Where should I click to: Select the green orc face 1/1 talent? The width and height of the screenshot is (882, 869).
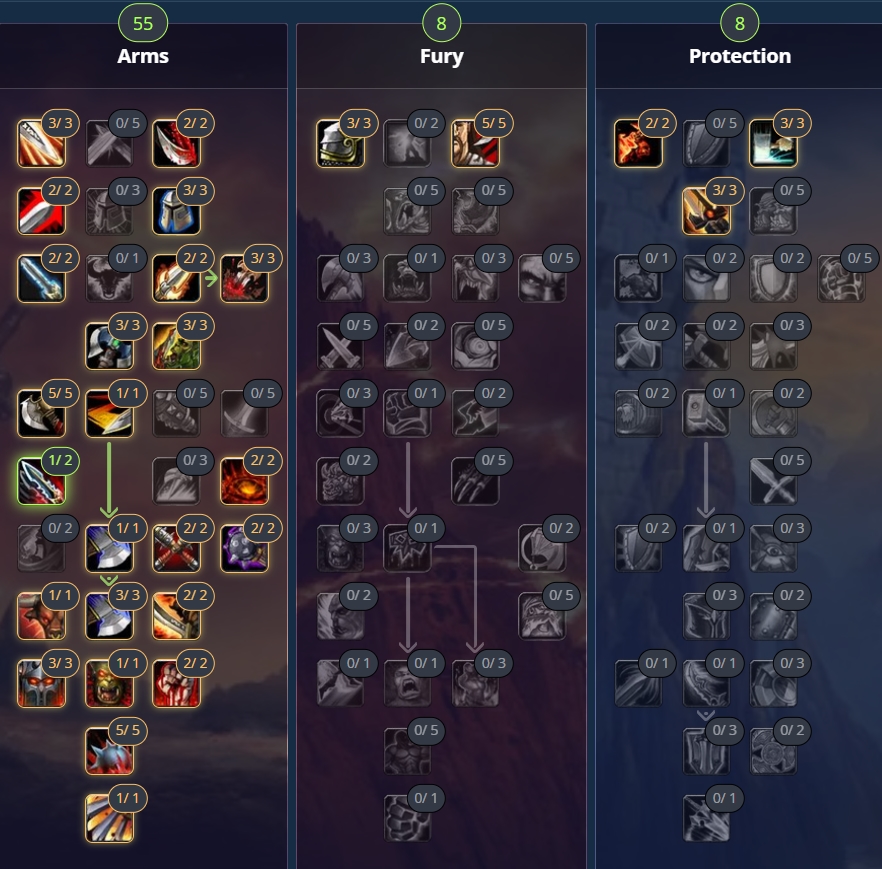click(109, 683)
